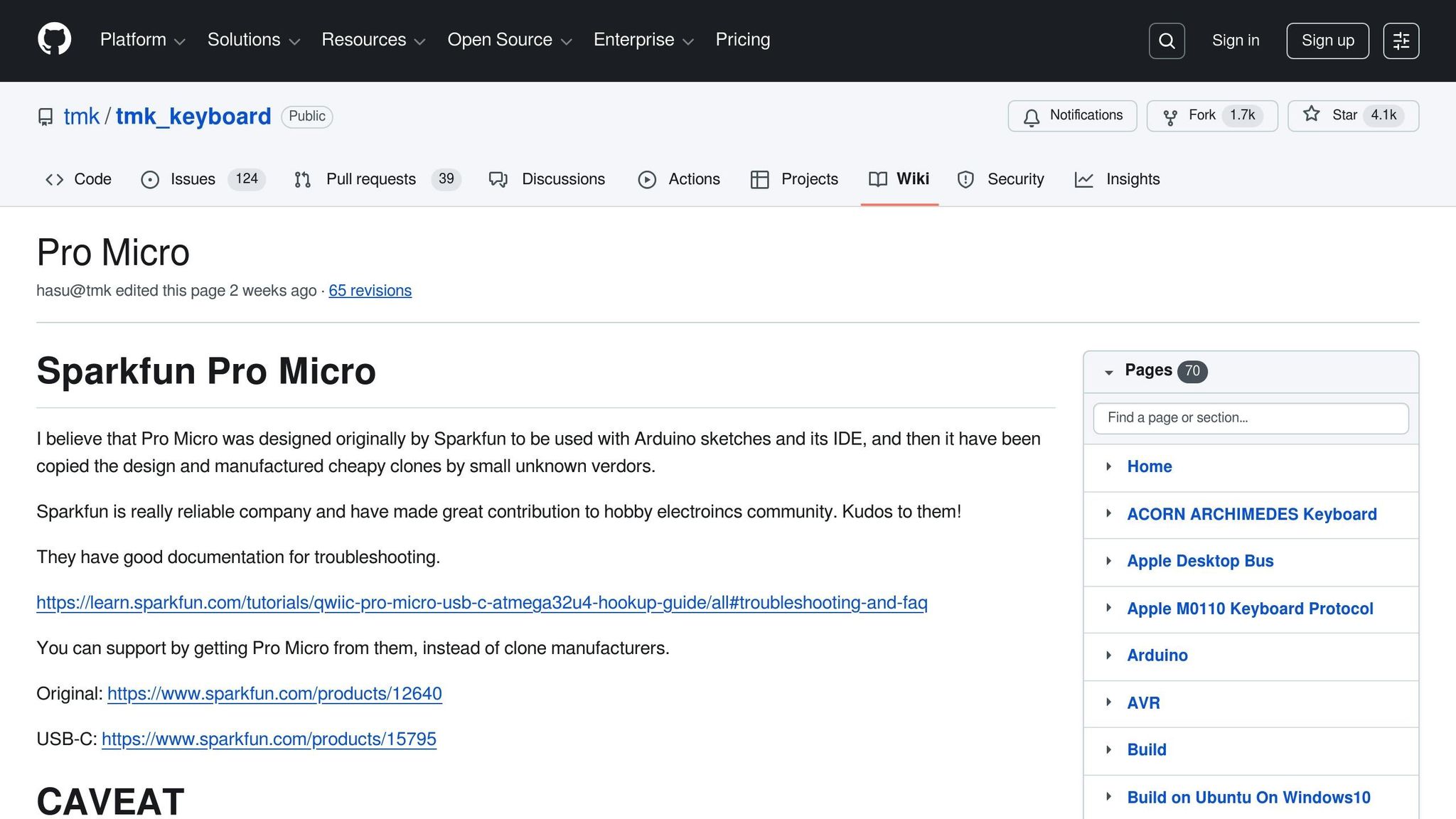Click the Star icon
Screen dimensions: 1456x819
tap(1312, 114)
